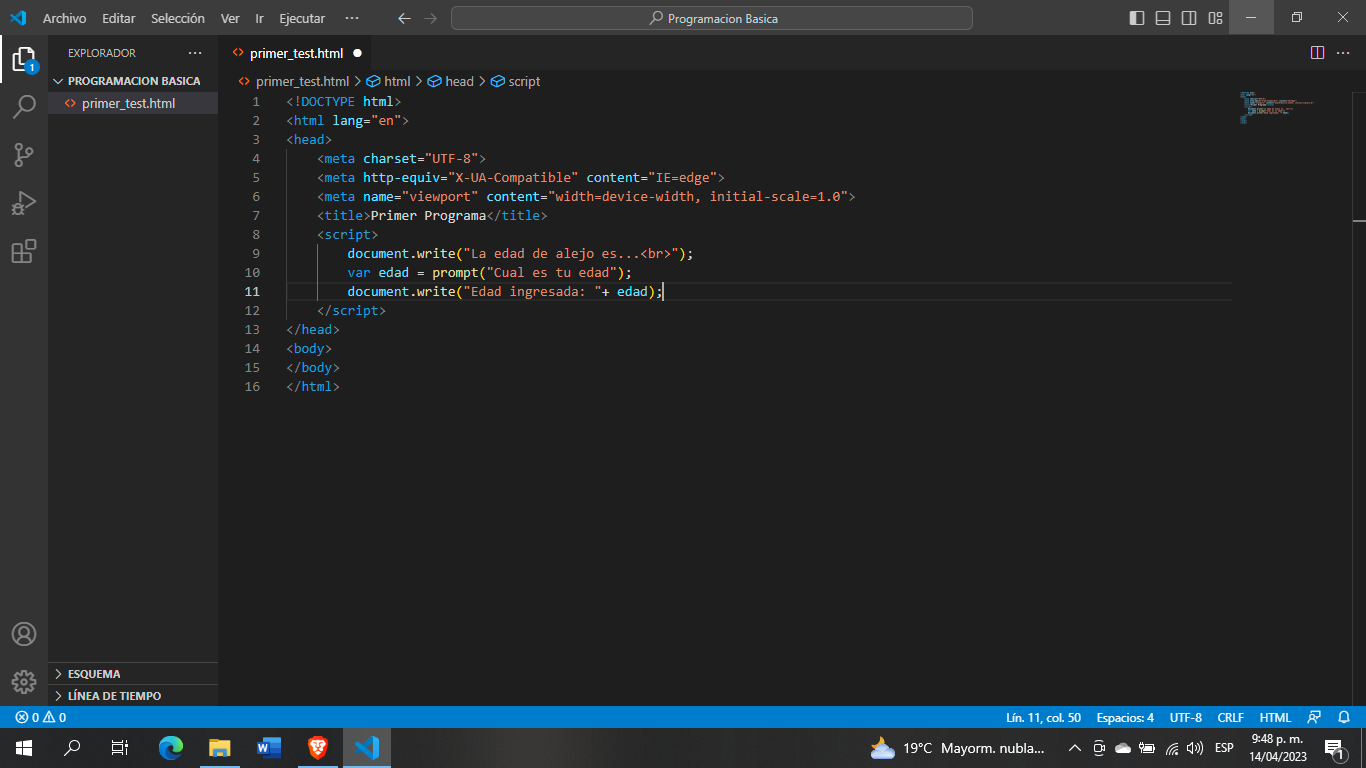Open the Run and Debug view

tap(24, 203)
